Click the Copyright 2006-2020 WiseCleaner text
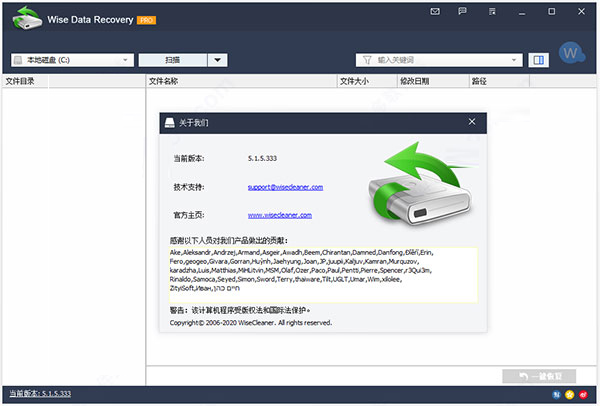Image resolution: width=600 pixels, height=406 pixels. pos(251,323)
